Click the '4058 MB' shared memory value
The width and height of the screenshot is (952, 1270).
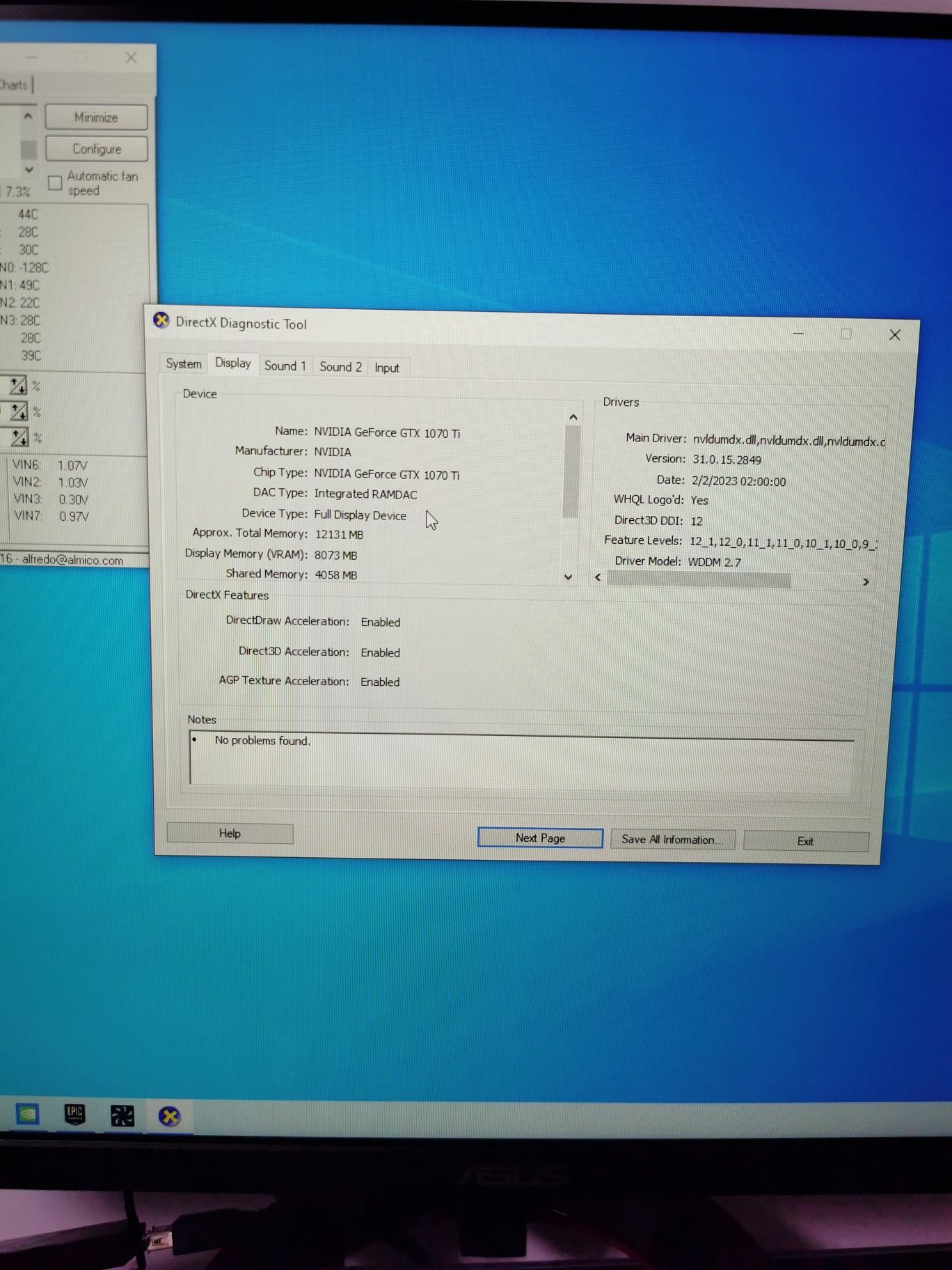[335, 575]
